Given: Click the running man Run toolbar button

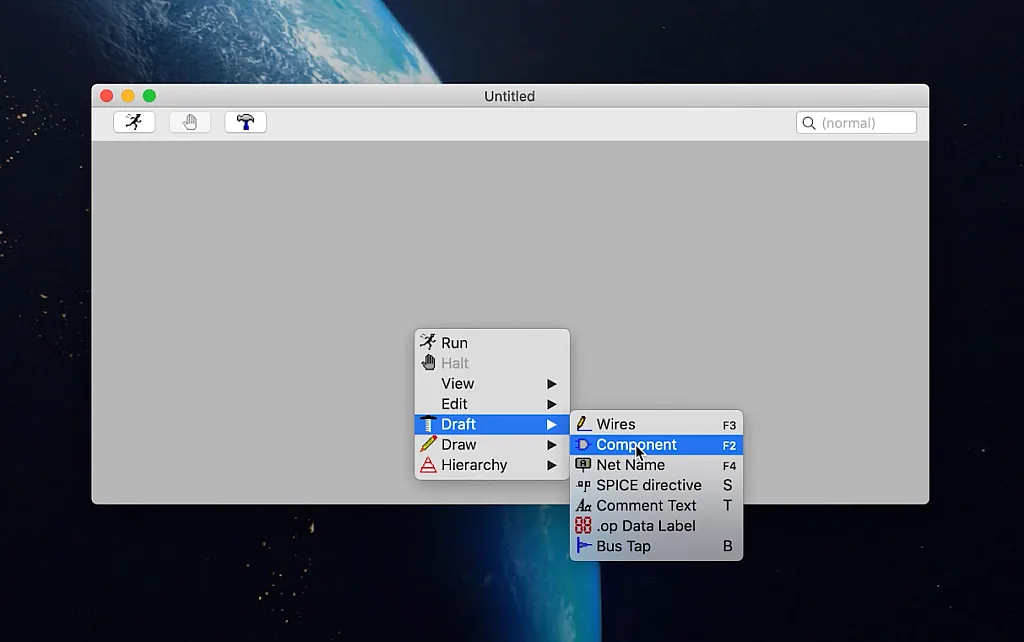Looking at the screenshot, I should (134, 122).
